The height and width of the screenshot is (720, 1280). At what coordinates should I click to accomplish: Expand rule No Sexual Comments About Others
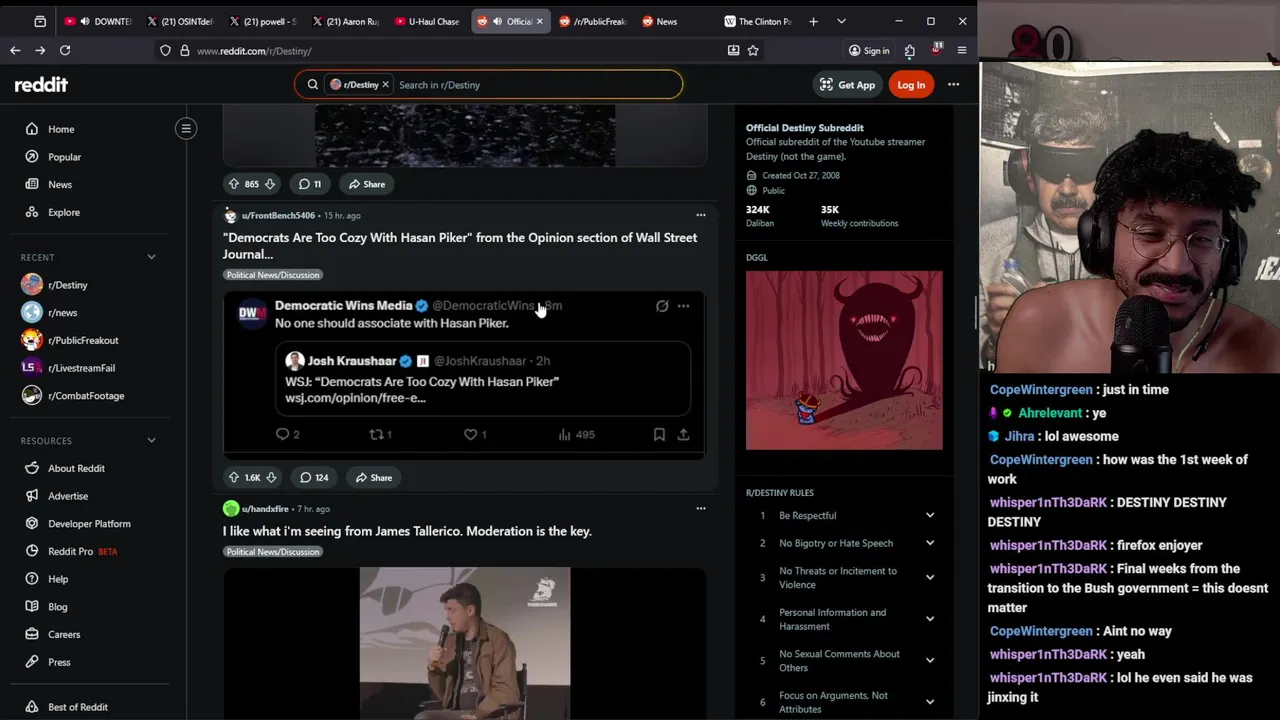929,661
